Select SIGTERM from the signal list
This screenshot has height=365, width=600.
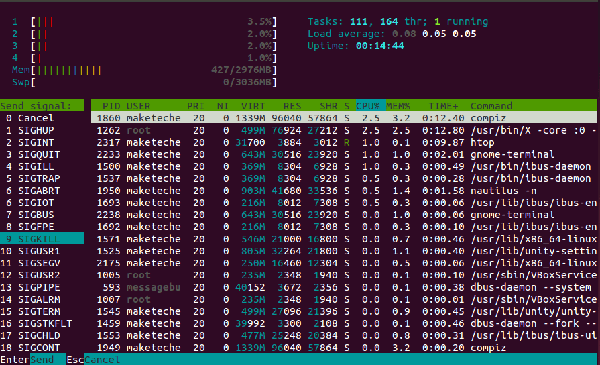coord(42,311)
